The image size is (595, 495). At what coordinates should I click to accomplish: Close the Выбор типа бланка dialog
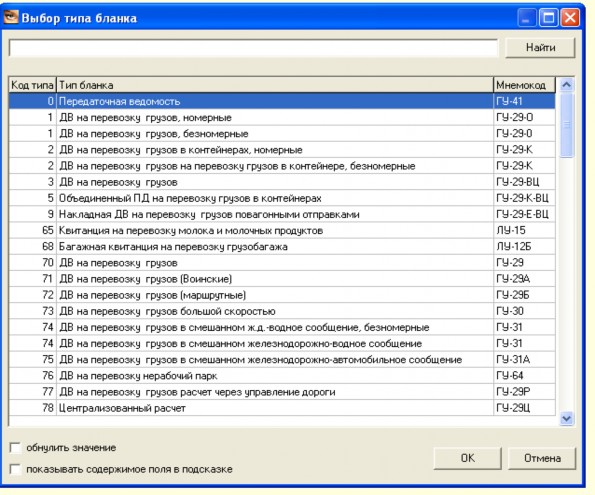pyautogui.click(x=570, y=17)
